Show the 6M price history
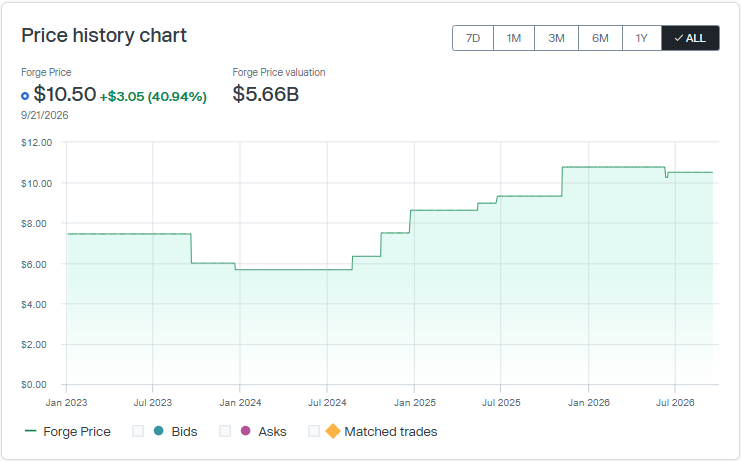 pyautogui.click(x=601, y=38)
